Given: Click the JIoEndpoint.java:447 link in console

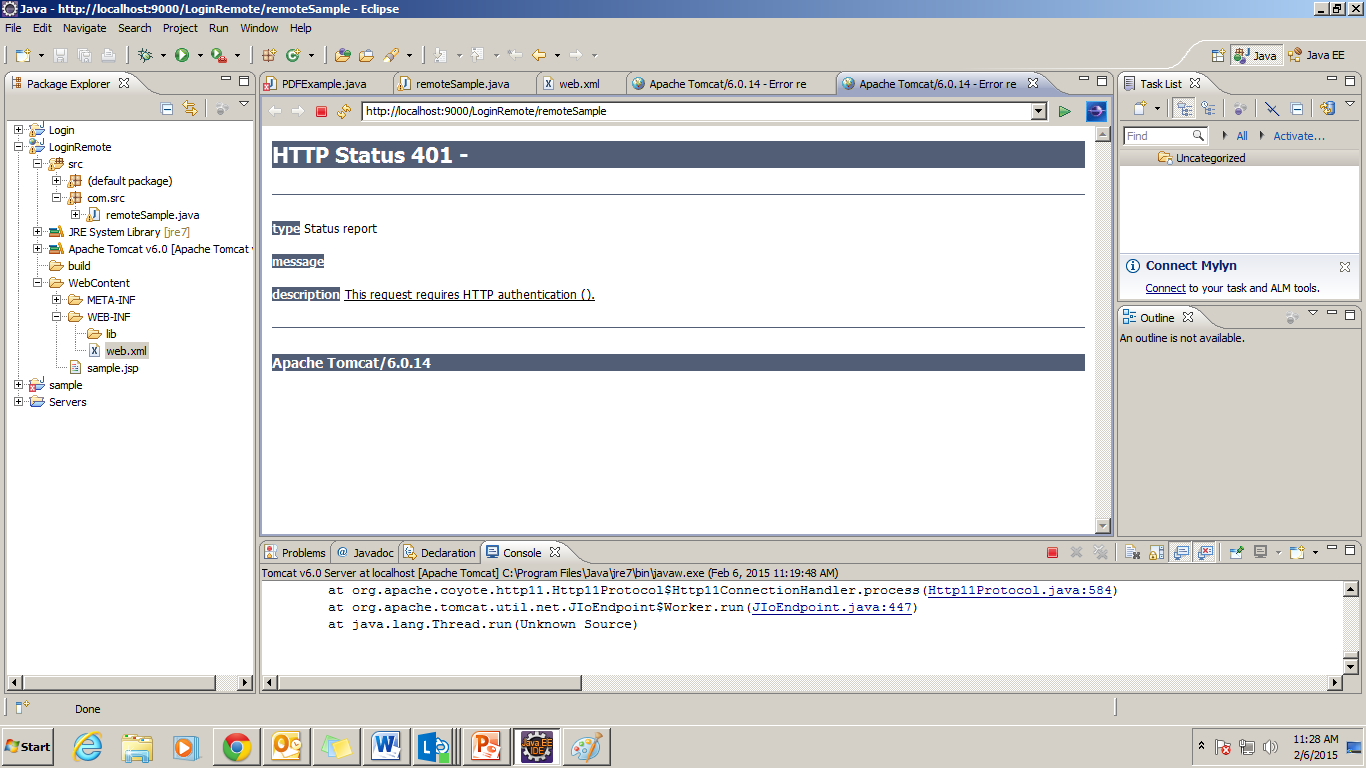Looking at the screenshot, I should (x=832, y=607).
